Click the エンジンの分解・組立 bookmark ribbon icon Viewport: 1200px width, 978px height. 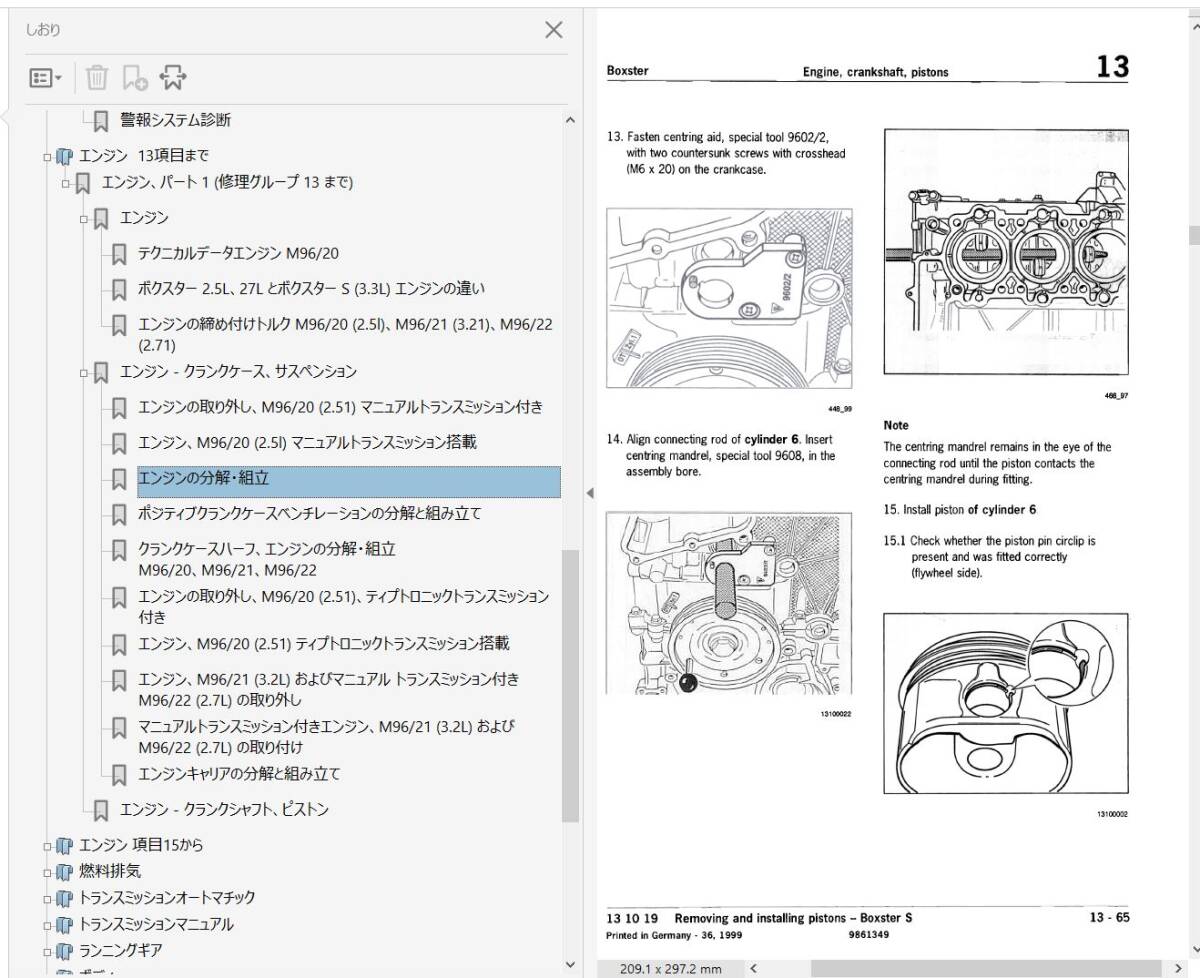(x=119, y=480)
